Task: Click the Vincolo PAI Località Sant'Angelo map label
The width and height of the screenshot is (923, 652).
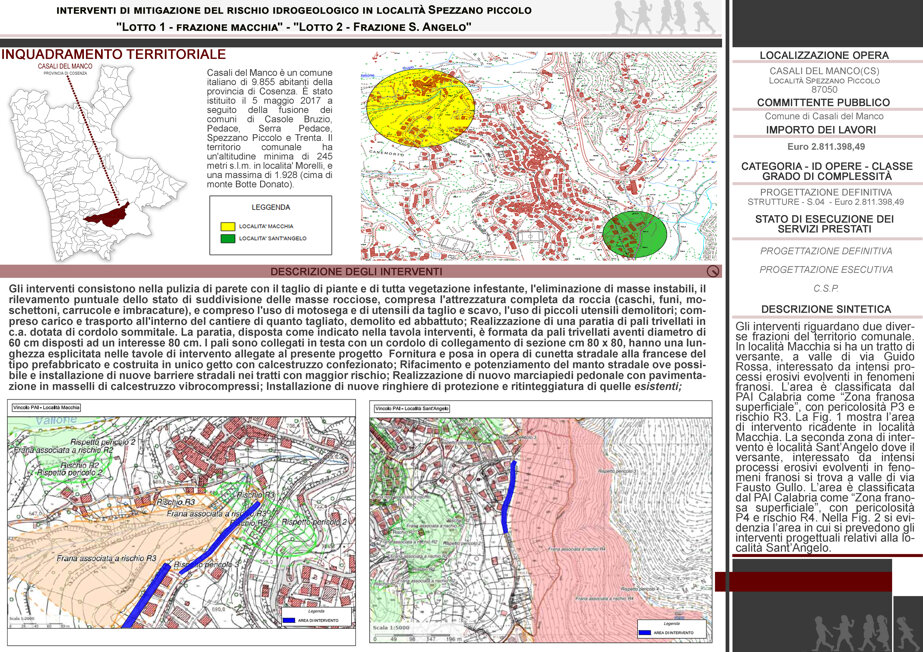Action: click(413, 408)
